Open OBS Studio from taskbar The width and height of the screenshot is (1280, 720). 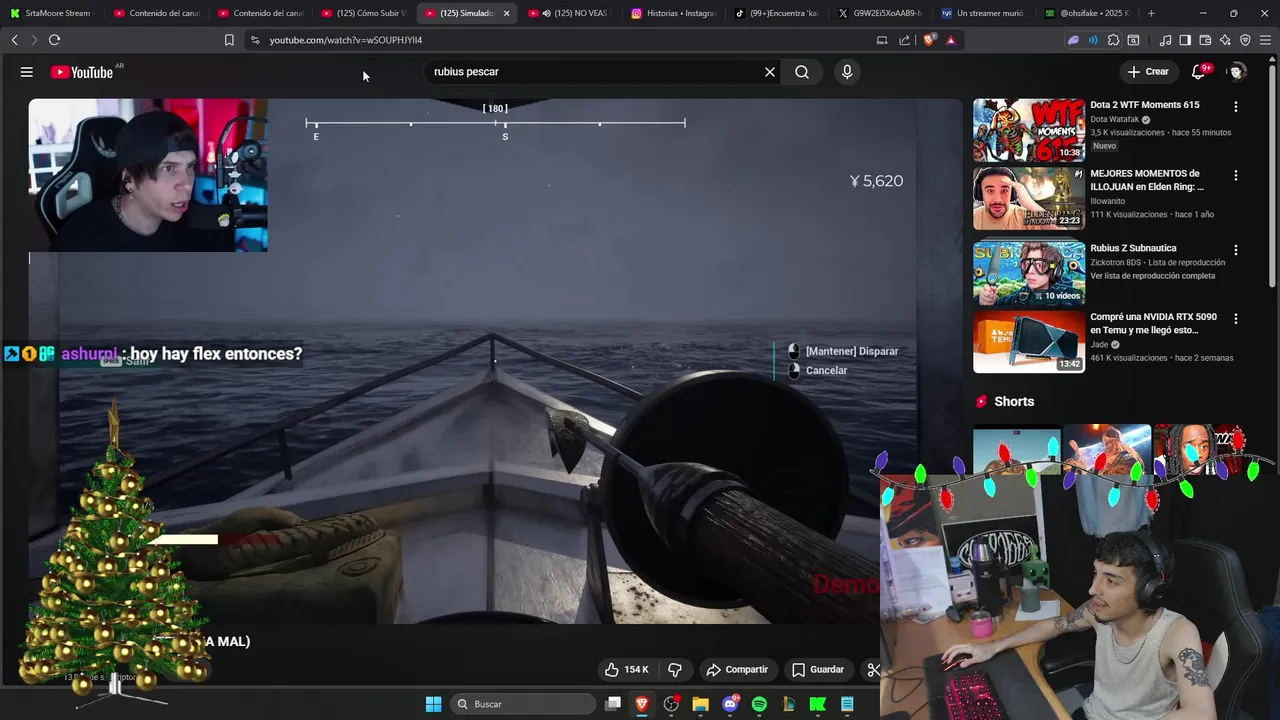671,704
